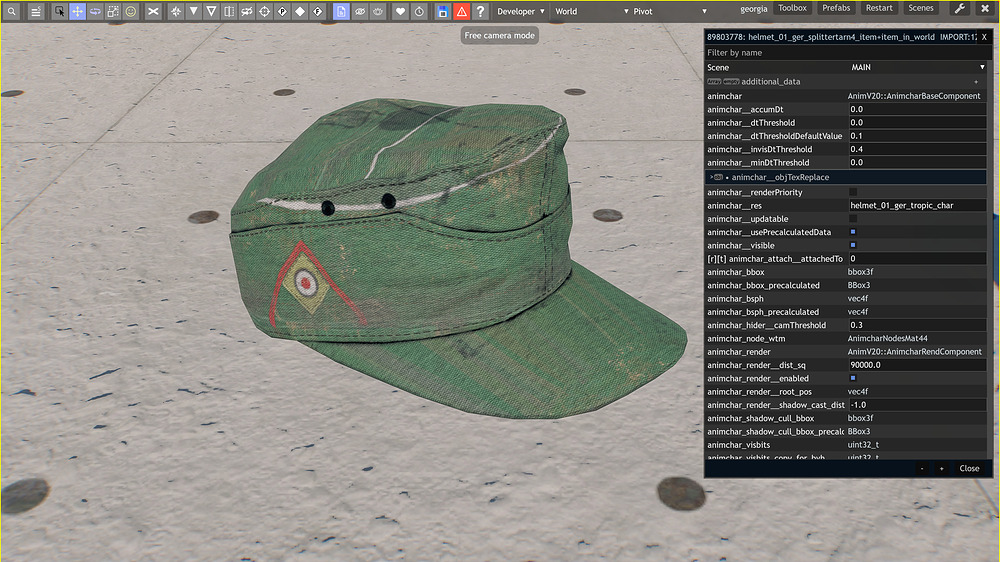Click the blue floppy disk save icon
The image size is (1000, 562).
[x=443, y=11]
